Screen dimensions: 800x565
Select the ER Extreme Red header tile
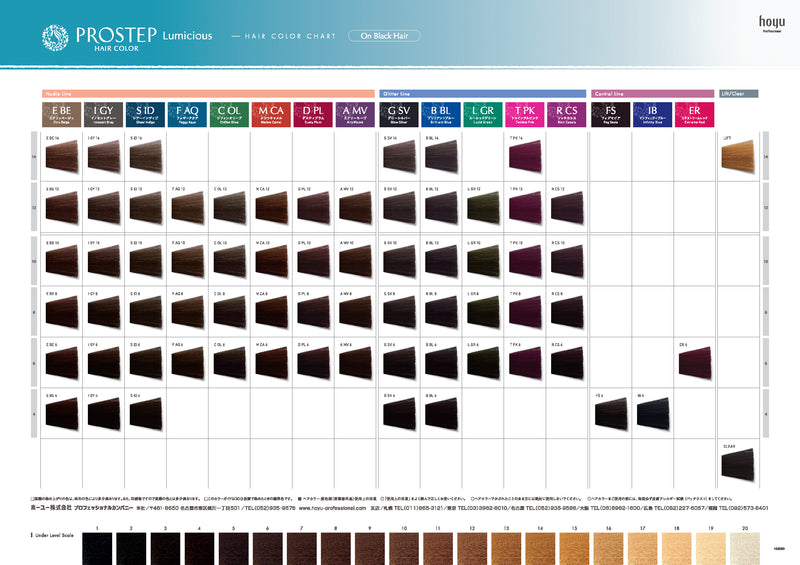click(x=694, y=113)
